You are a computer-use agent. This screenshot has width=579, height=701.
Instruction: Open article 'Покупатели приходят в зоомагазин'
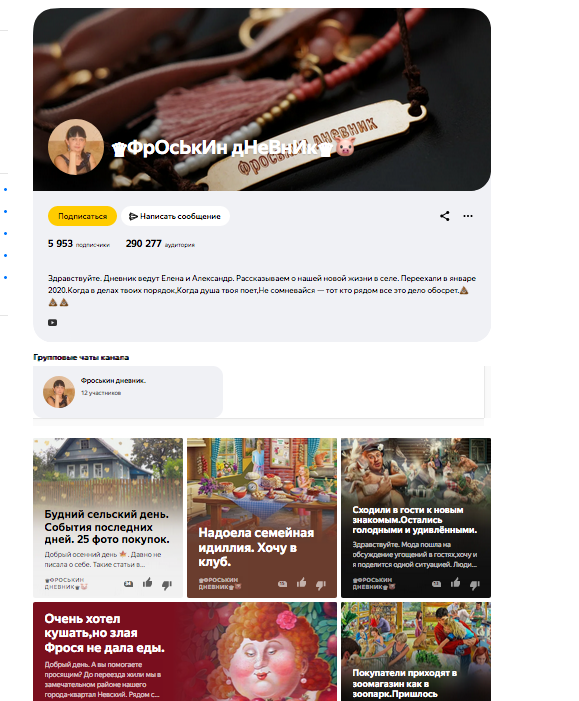pos(416,651)
